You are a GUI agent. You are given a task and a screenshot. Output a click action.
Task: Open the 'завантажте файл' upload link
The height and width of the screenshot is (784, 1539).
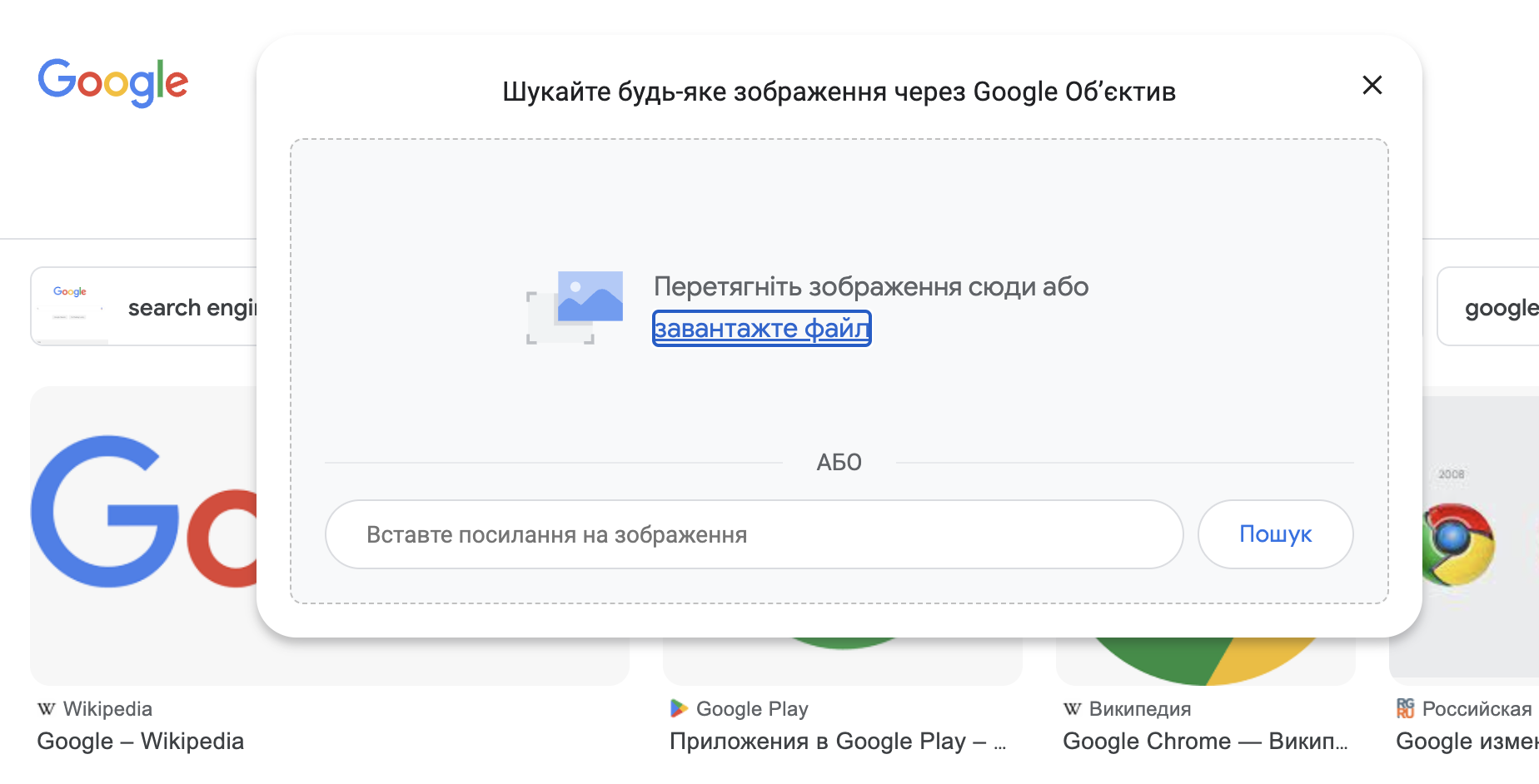tap(761, 328)
